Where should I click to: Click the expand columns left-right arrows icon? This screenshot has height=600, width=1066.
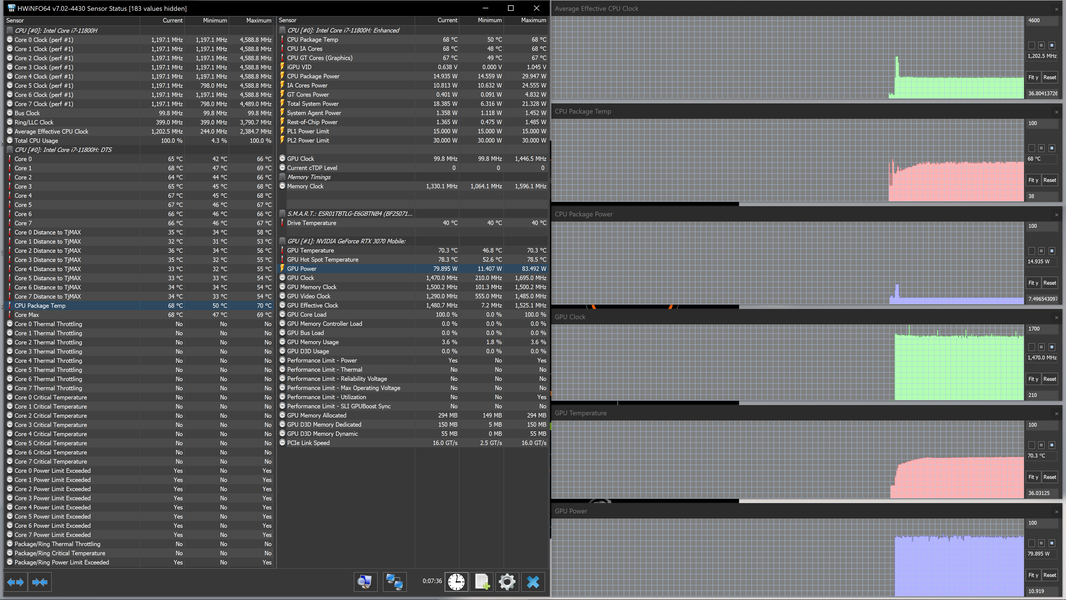(15, 582)
